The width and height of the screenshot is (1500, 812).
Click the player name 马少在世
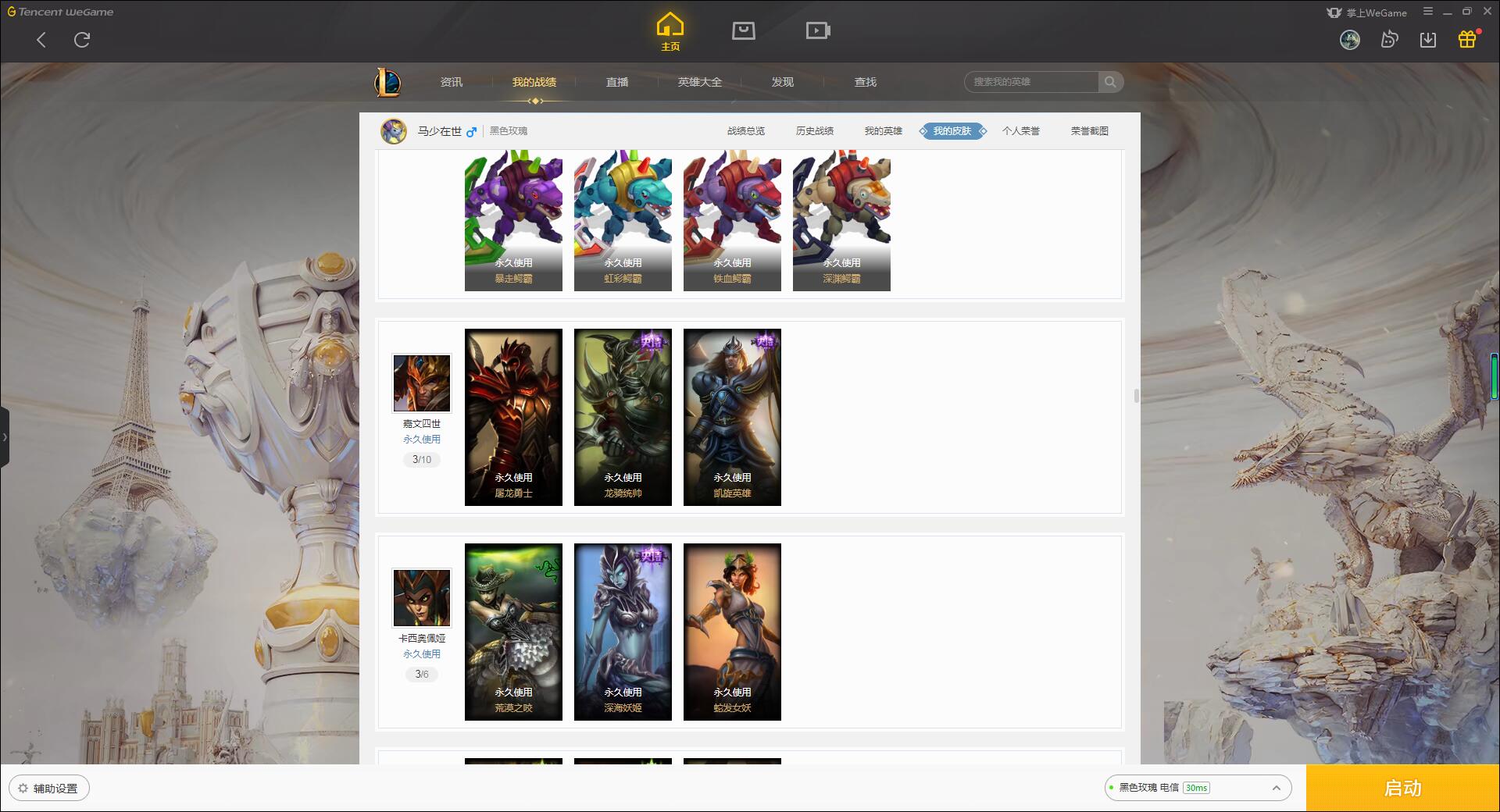pos(439,131)
